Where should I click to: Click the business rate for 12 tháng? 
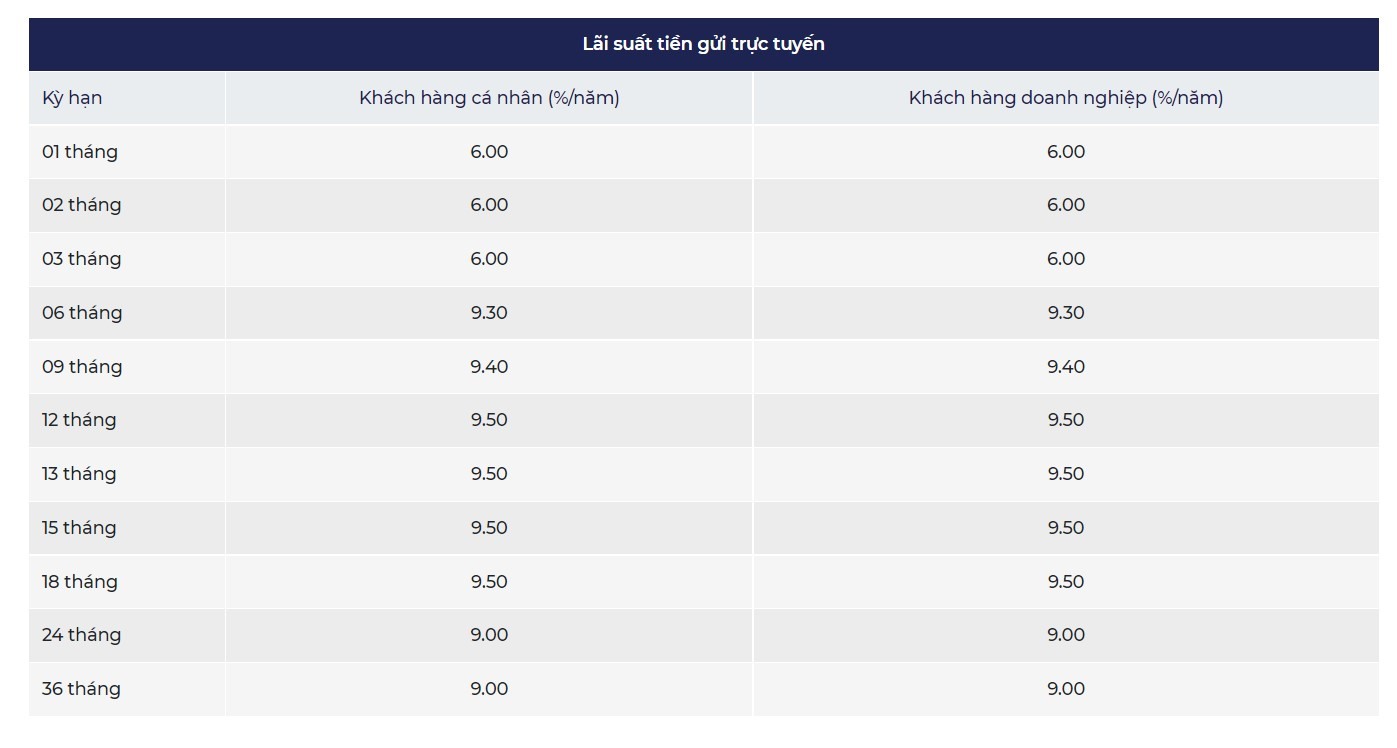point(1065,420)
